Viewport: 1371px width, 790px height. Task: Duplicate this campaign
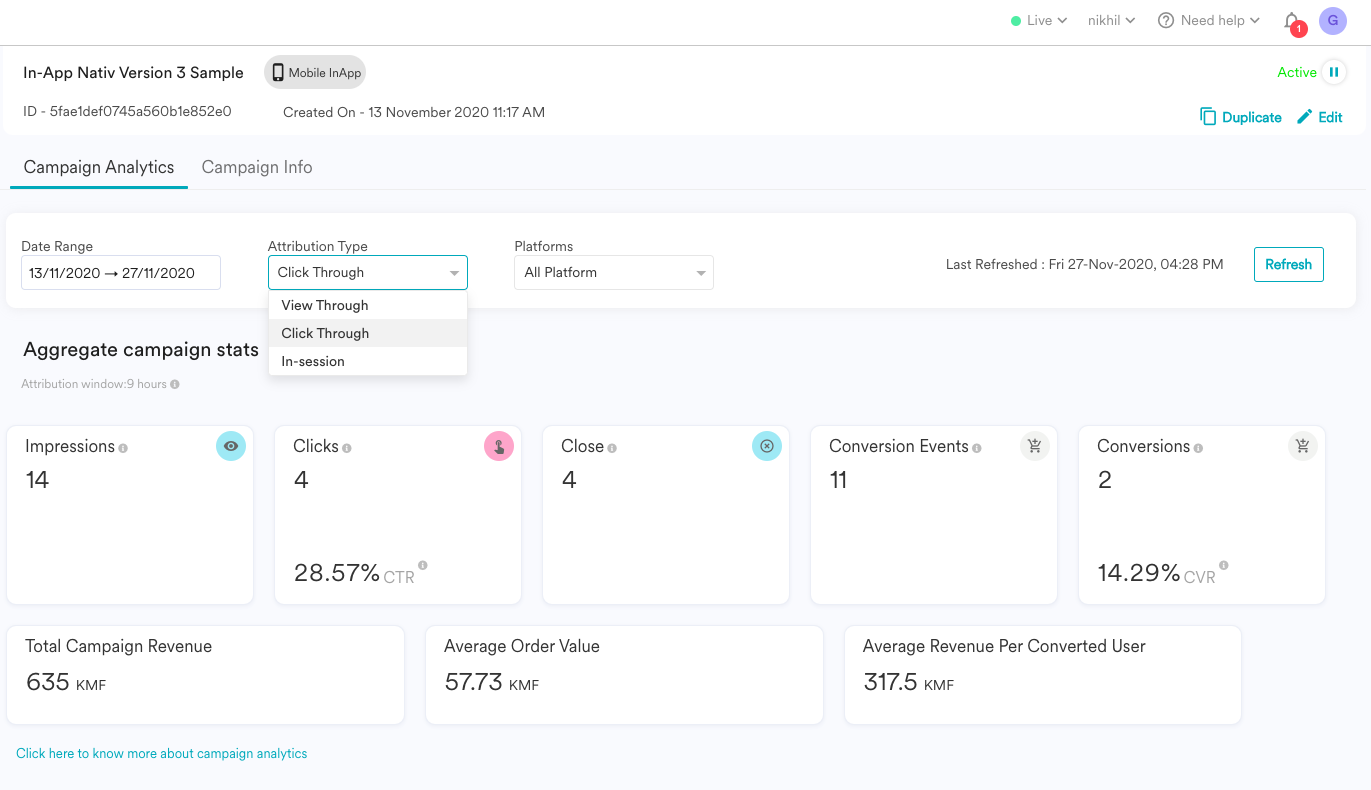[1241, 117]
